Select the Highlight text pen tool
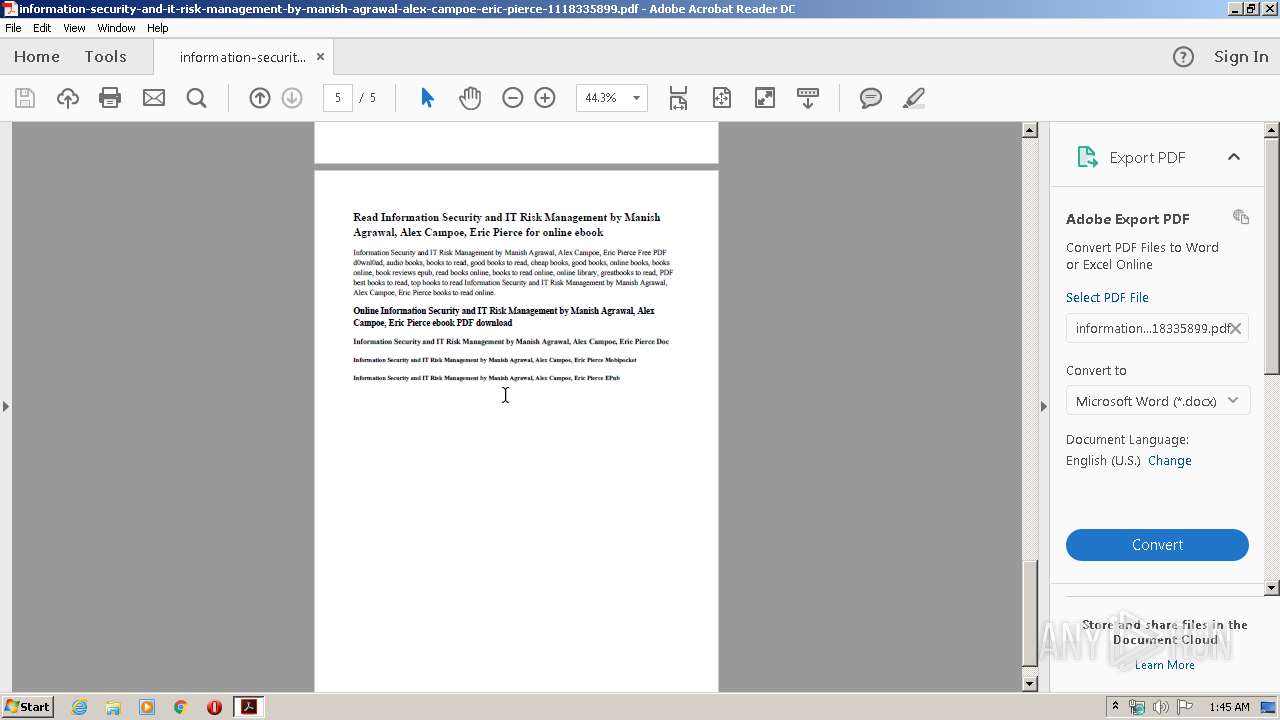The width and height of the screenshot is (1280, 720). click(x=913, y=98)
